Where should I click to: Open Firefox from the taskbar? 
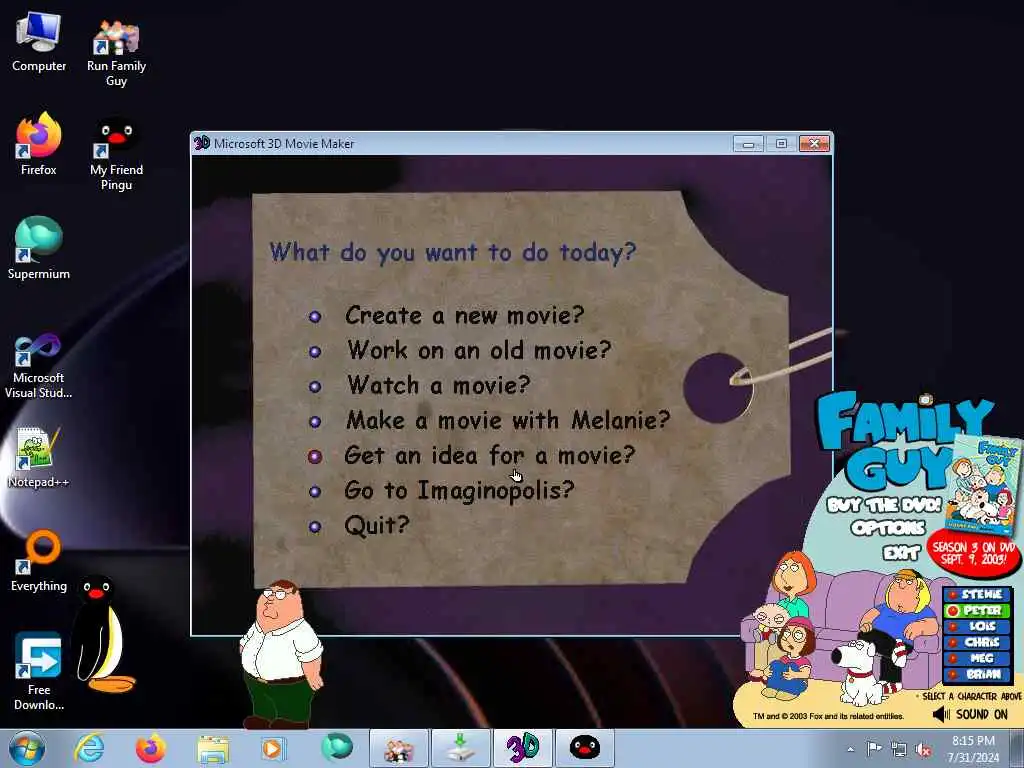(150, 748)
